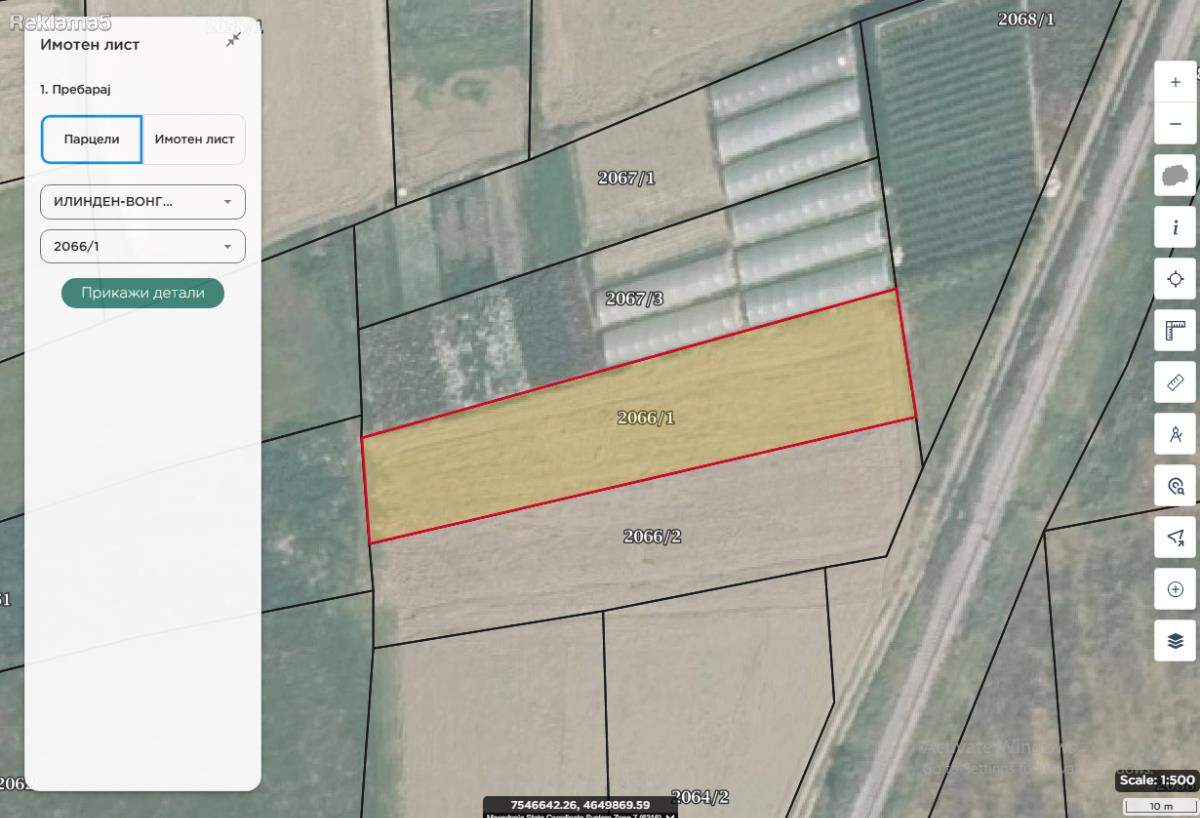Switch to the Имотен лист tab
This screenshot has height=818, width=1200.
pyautogui.click(x=194, y=139)
